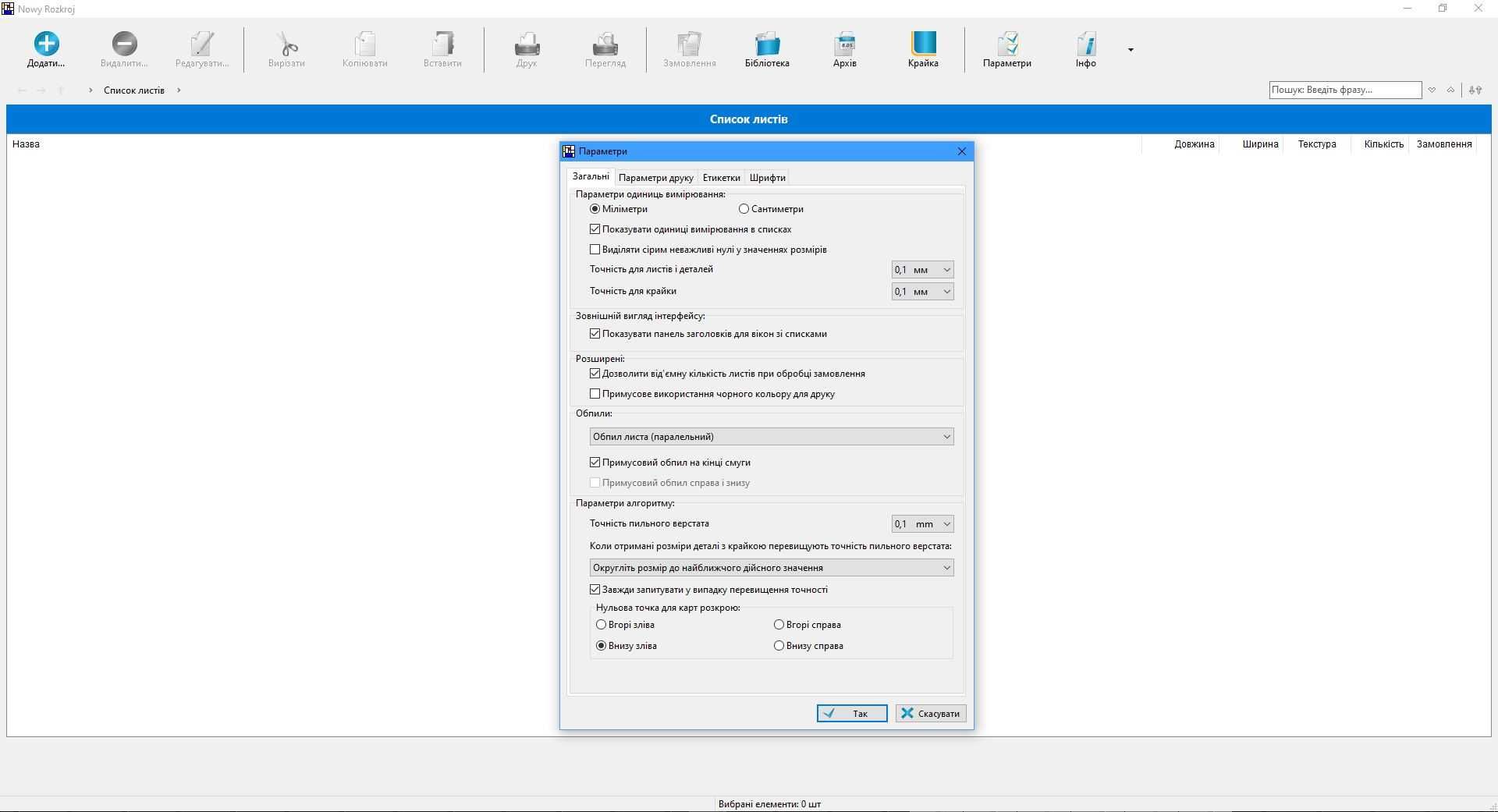Confirm settings with Так button
This screenshot has height=812, width=1498.
click(852, 714)
